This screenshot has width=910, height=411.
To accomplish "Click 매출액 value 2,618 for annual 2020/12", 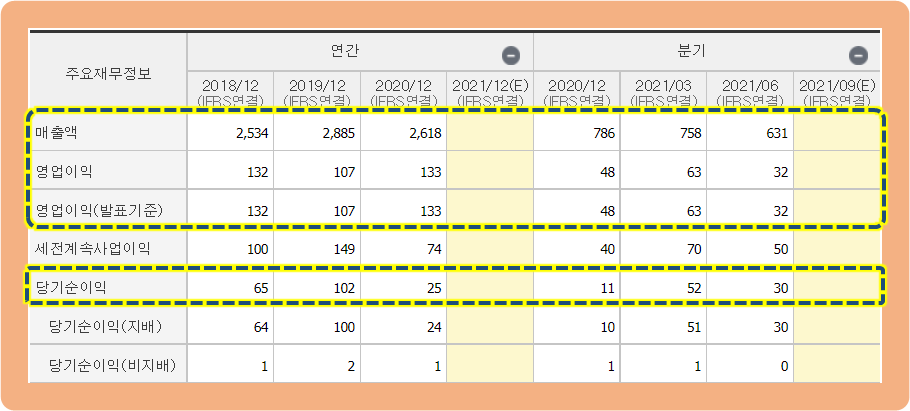I will [425, 134].
